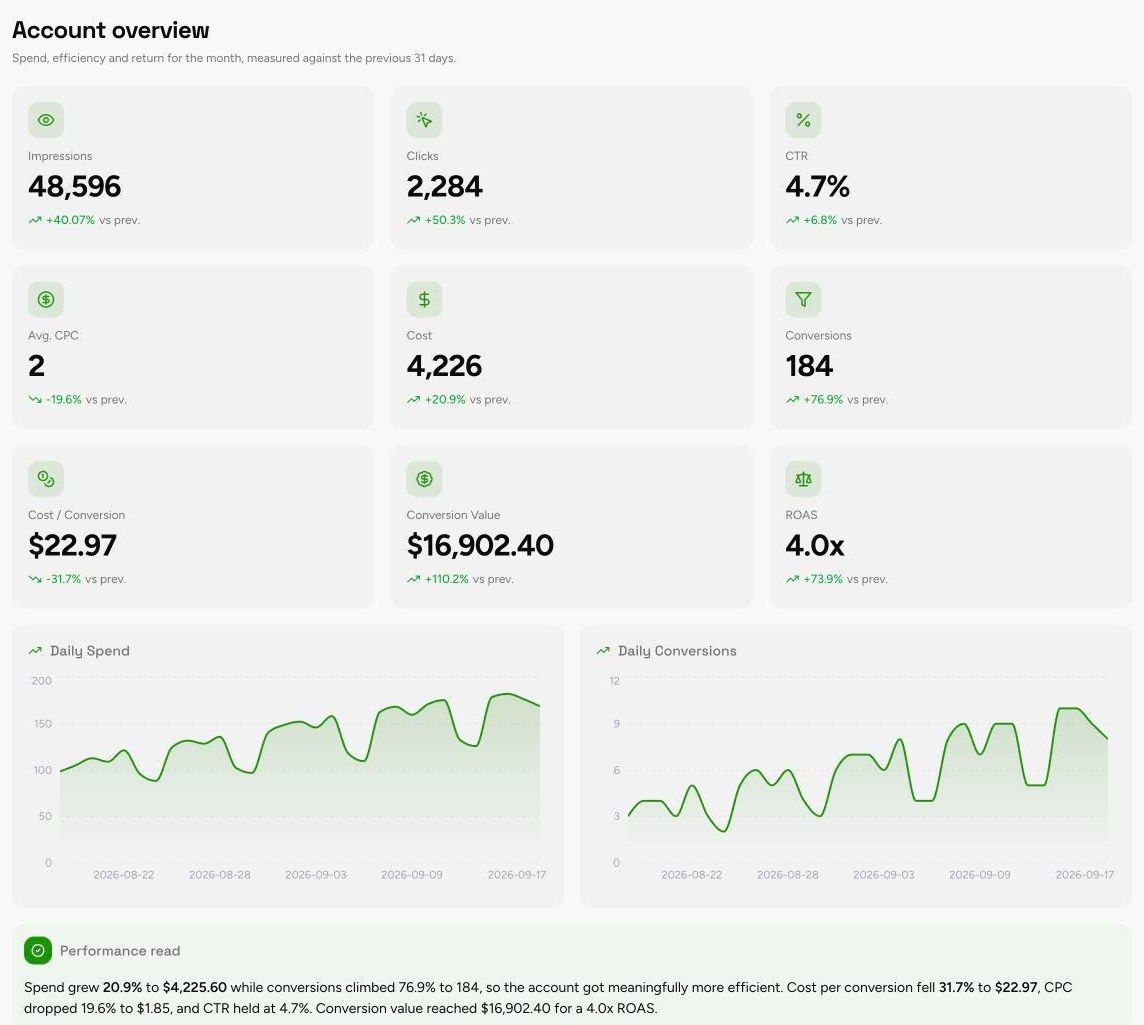The width and height of the screenshot is (1144, 1025).
Task: Click the down-trend arrow beside -19.6% on Avg. CPC
Action: coord(34,400)
